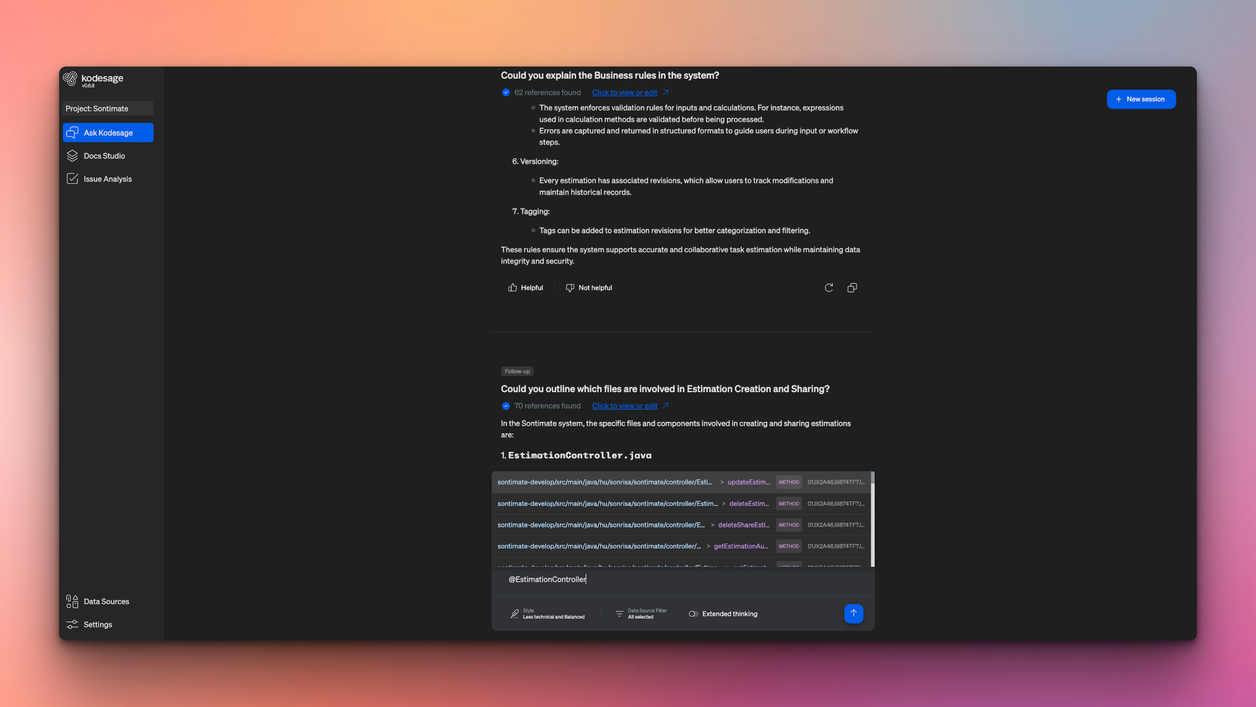Start a New session
Screen dimensions: 1256x707
tap(1141, 99)
